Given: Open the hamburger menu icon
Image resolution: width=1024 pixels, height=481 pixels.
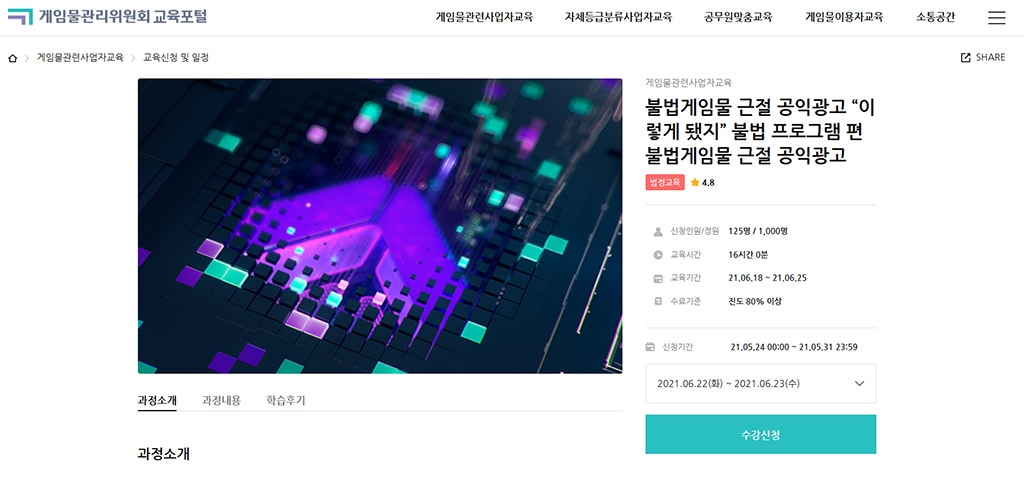Looking at the screenshot, I should (997, 18).
